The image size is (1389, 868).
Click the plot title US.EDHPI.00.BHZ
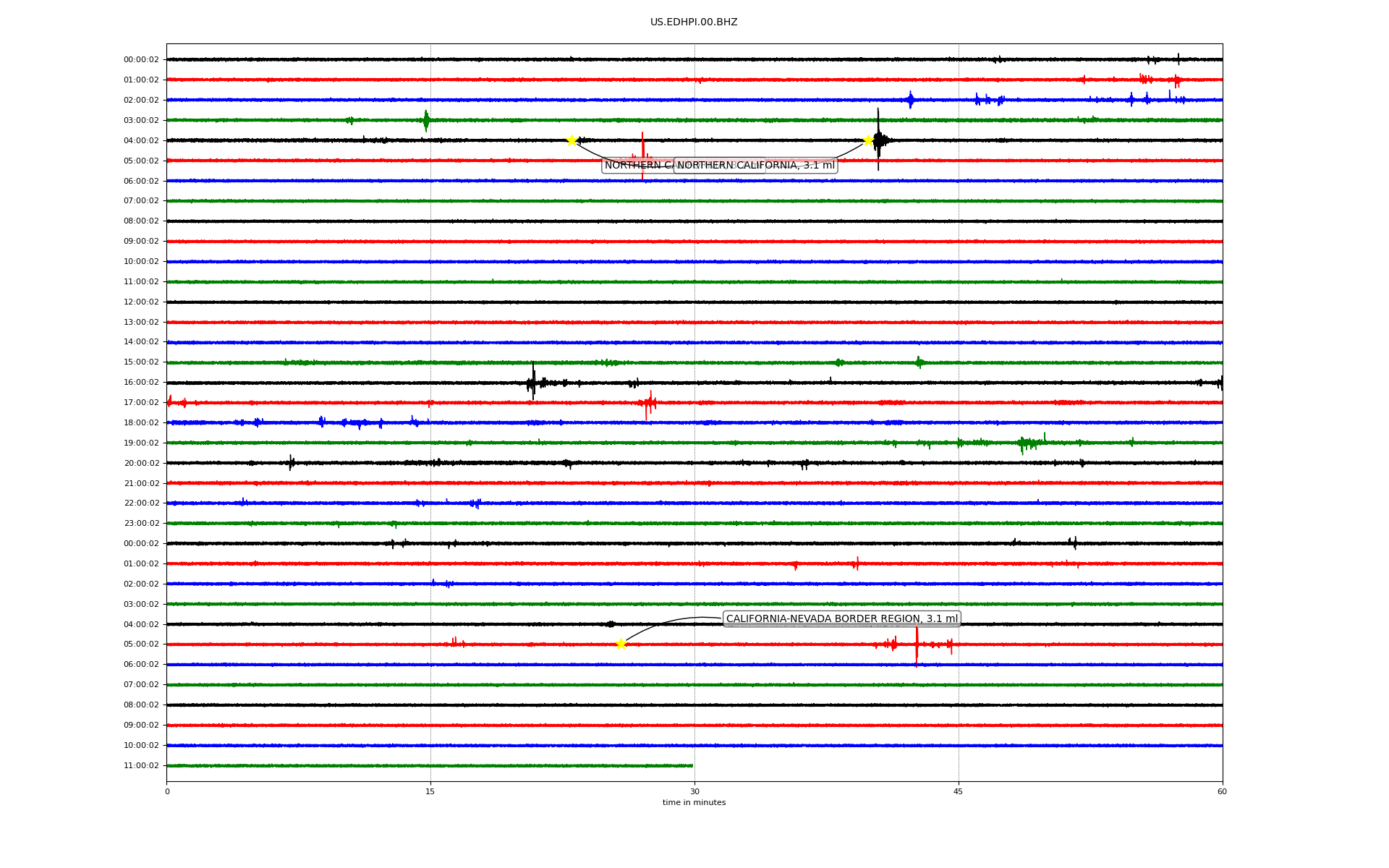(x=694, y=22)
